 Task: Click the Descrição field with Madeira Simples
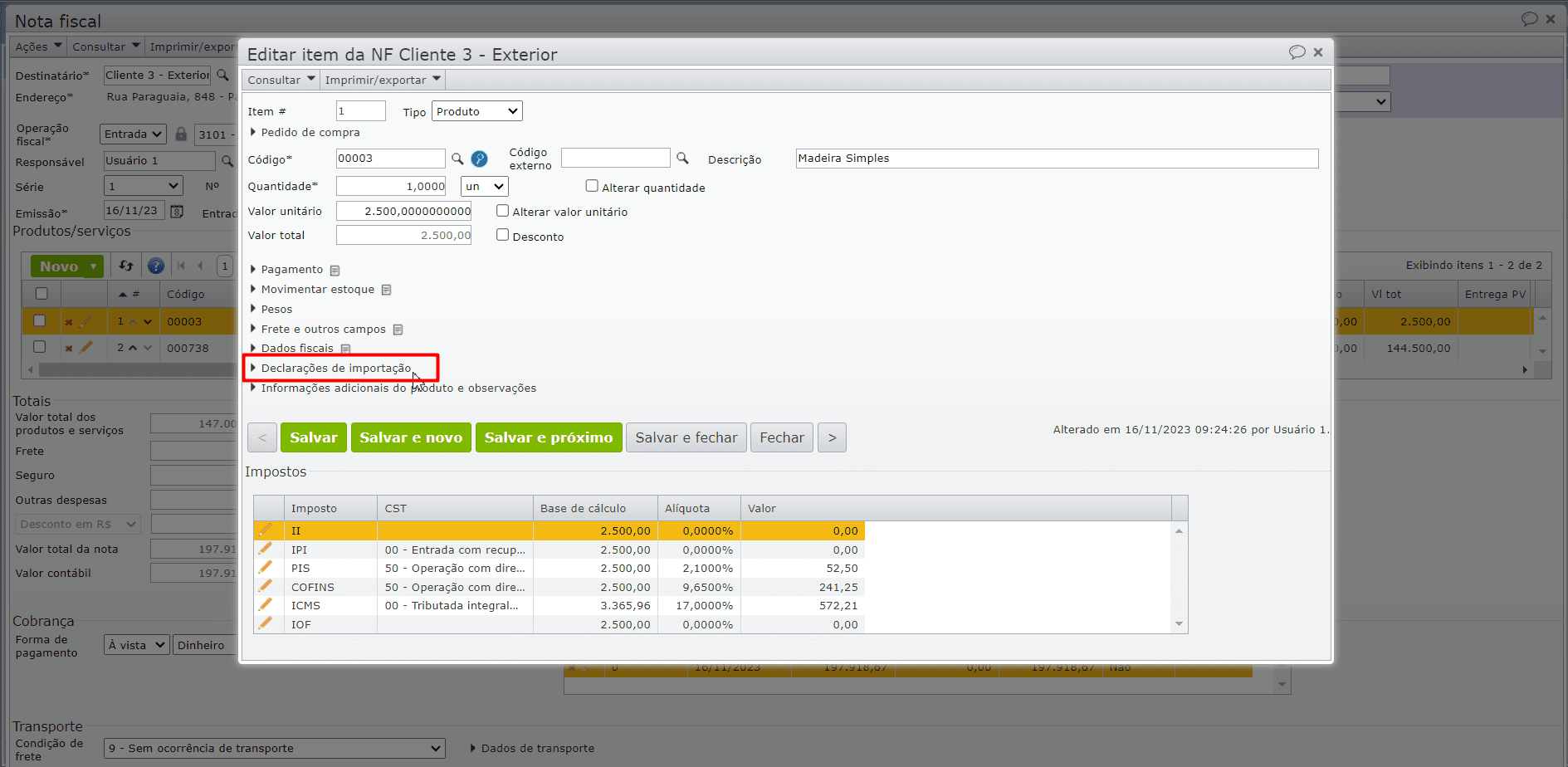(x=1056, y=159)
